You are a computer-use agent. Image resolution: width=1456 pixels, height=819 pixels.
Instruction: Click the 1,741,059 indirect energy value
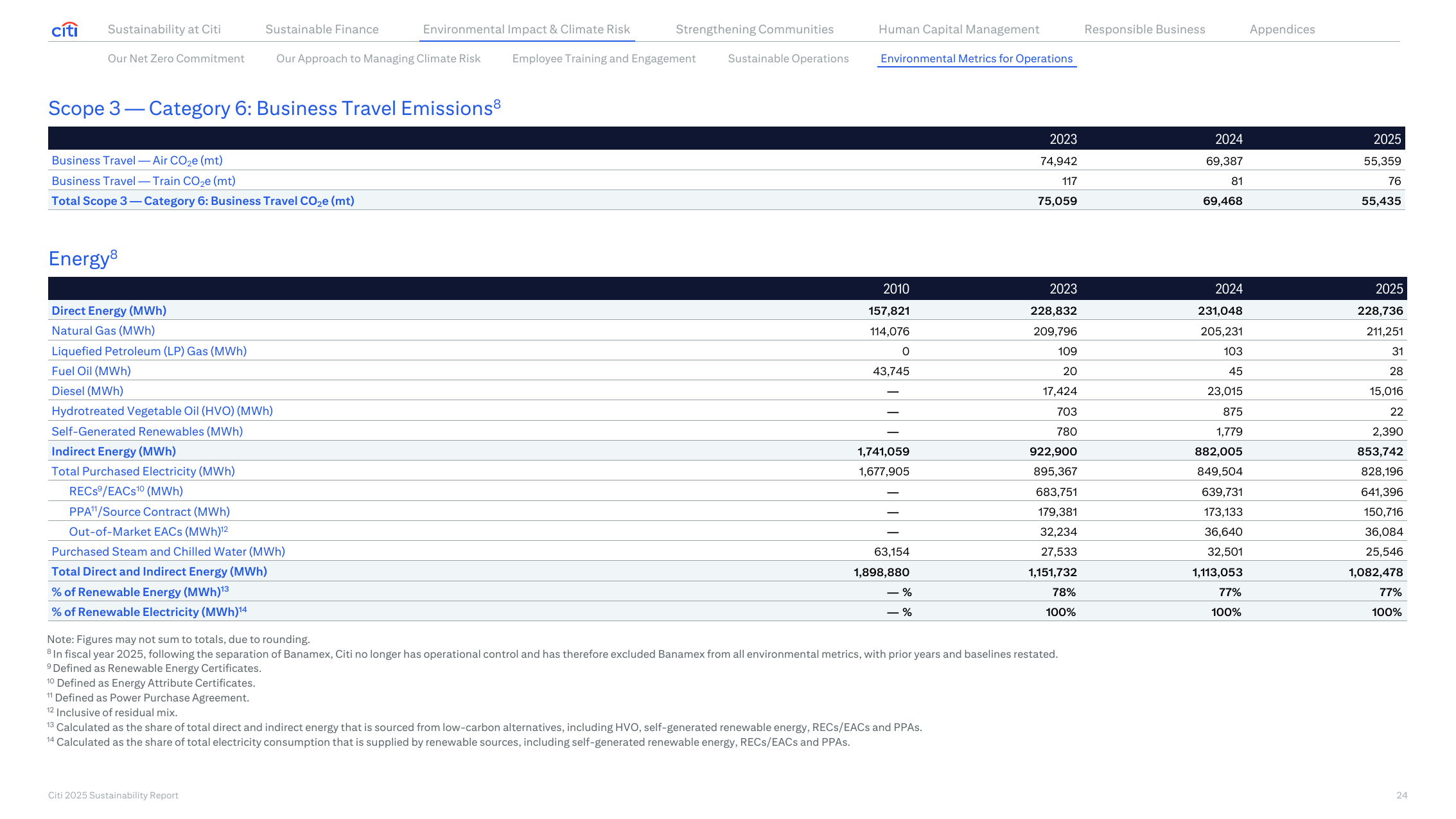pos(883,452)
